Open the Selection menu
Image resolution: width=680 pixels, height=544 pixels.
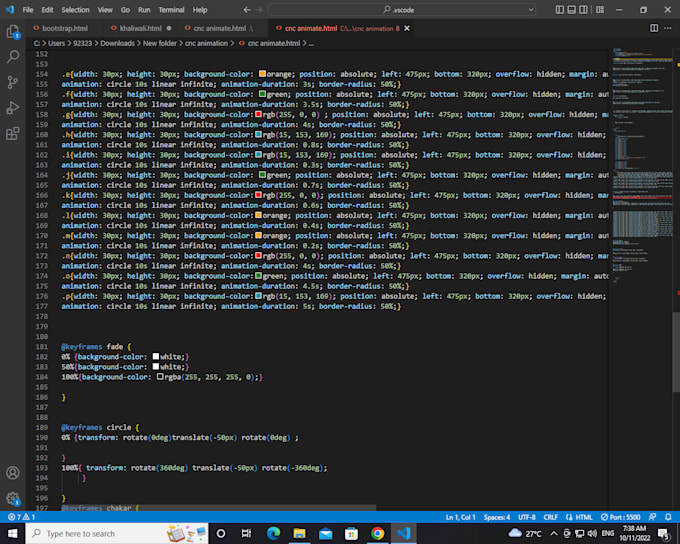[75, 9]
